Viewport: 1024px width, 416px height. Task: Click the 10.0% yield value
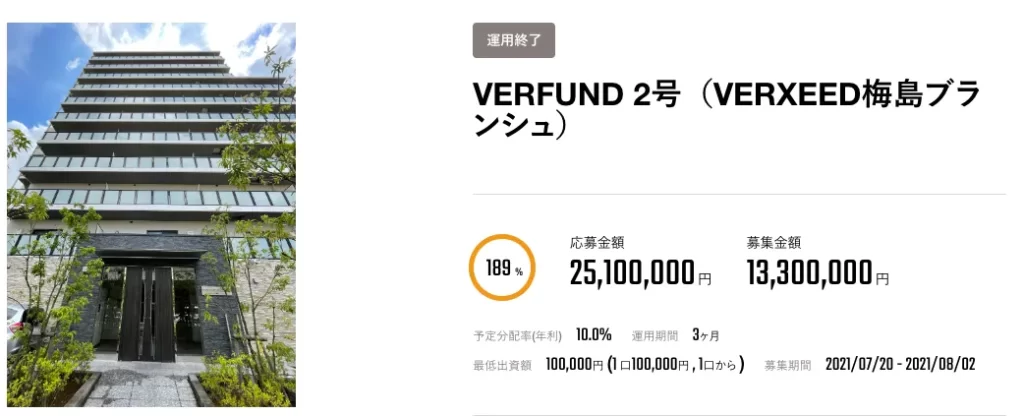pyautogui.click(x=594, y=334)
